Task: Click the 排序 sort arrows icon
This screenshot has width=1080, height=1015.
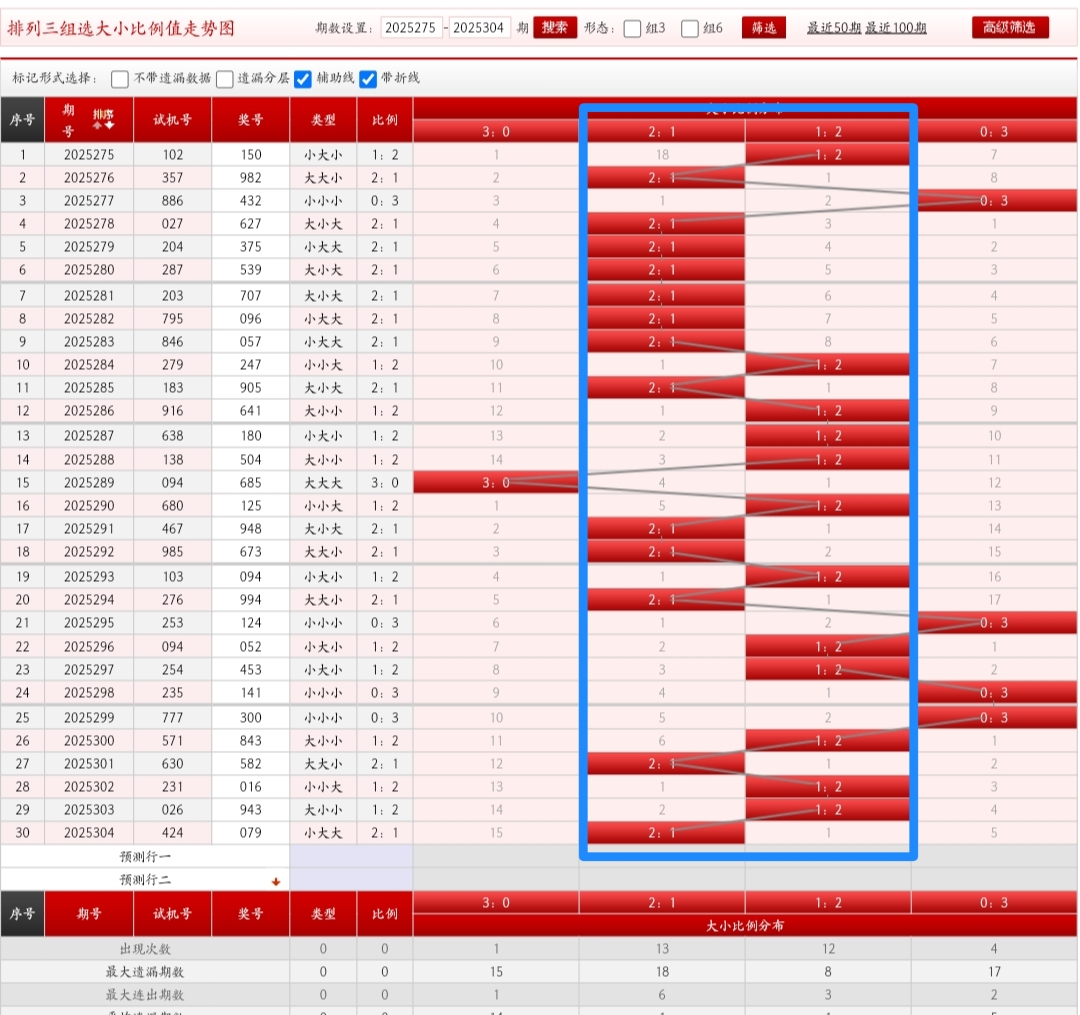Action: coord(103,119)
